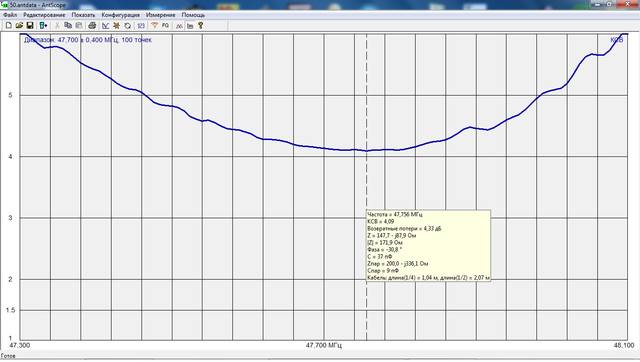The height and width of the screenshot is (362, 640).
Task: Open the Помощь menu
Action: tap(193, 15)
